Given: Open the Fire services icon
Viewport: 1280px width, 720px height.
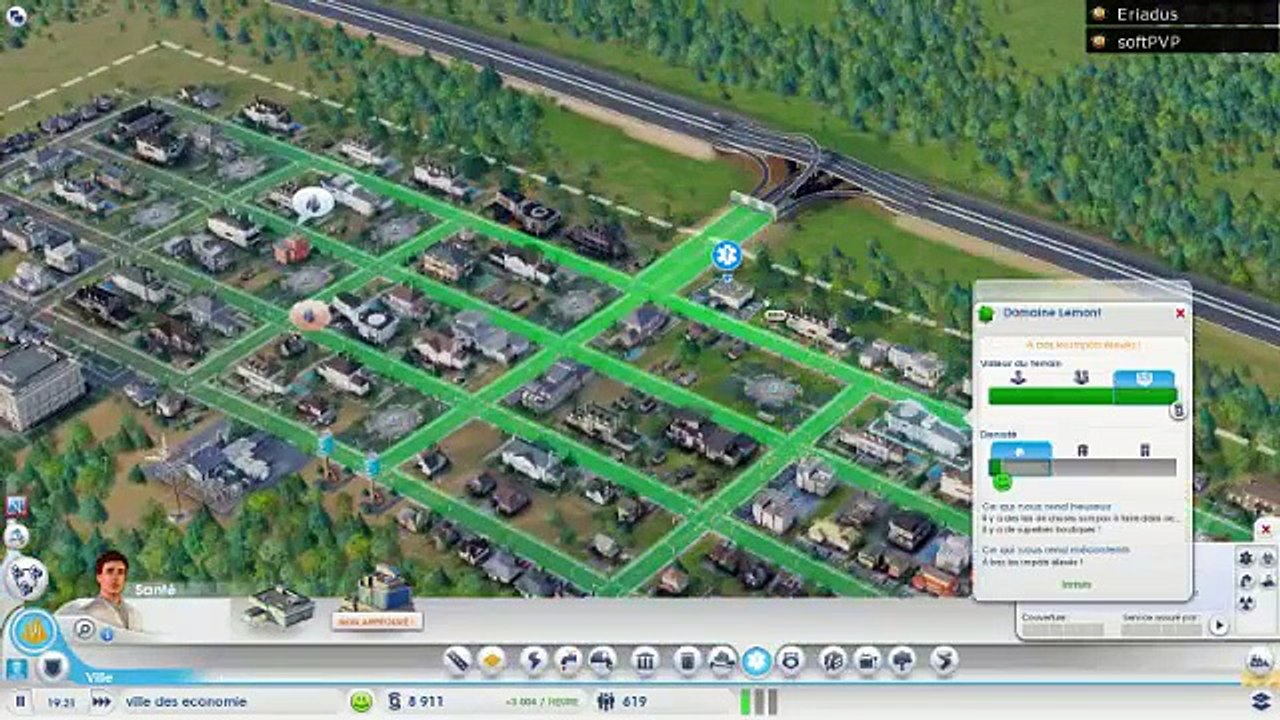Looking at the screenshot, I should click(722, 661).
